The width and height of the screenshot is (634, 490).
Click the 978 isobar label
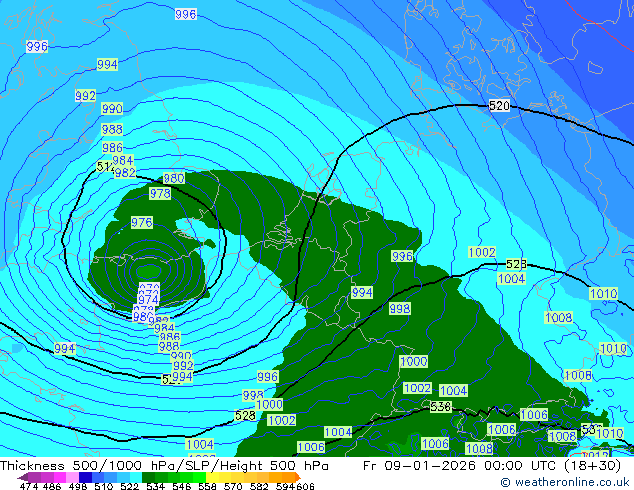tap(160, 193)
